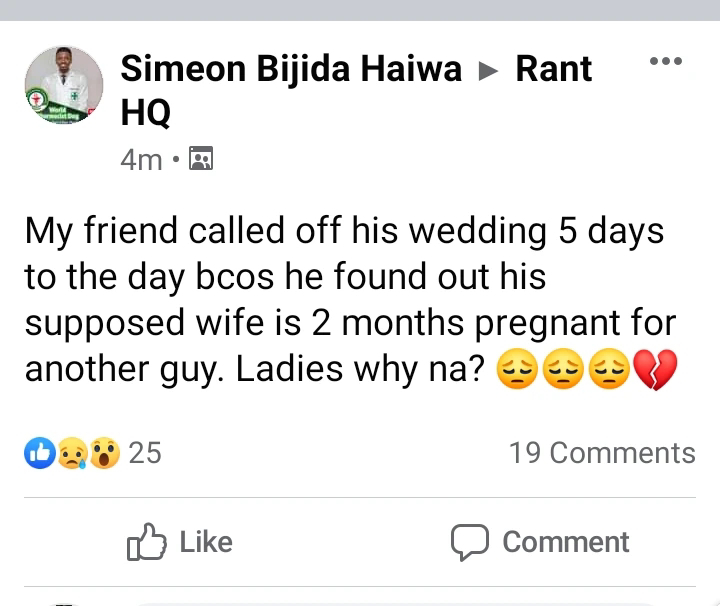The width and height of the screenshot is (720, 606).
Task: Click the 4m post timestamp
Action: 141,160
